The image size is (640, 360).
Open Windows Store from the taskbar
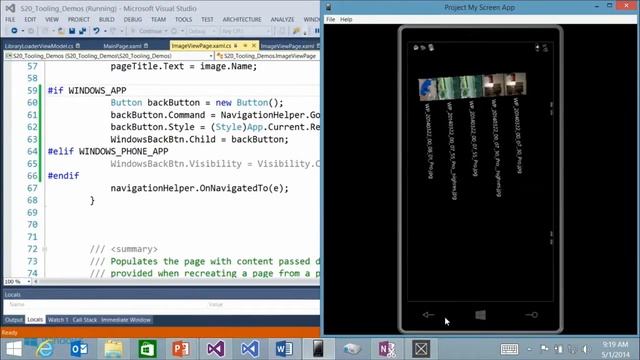click(x=147, y=349)
